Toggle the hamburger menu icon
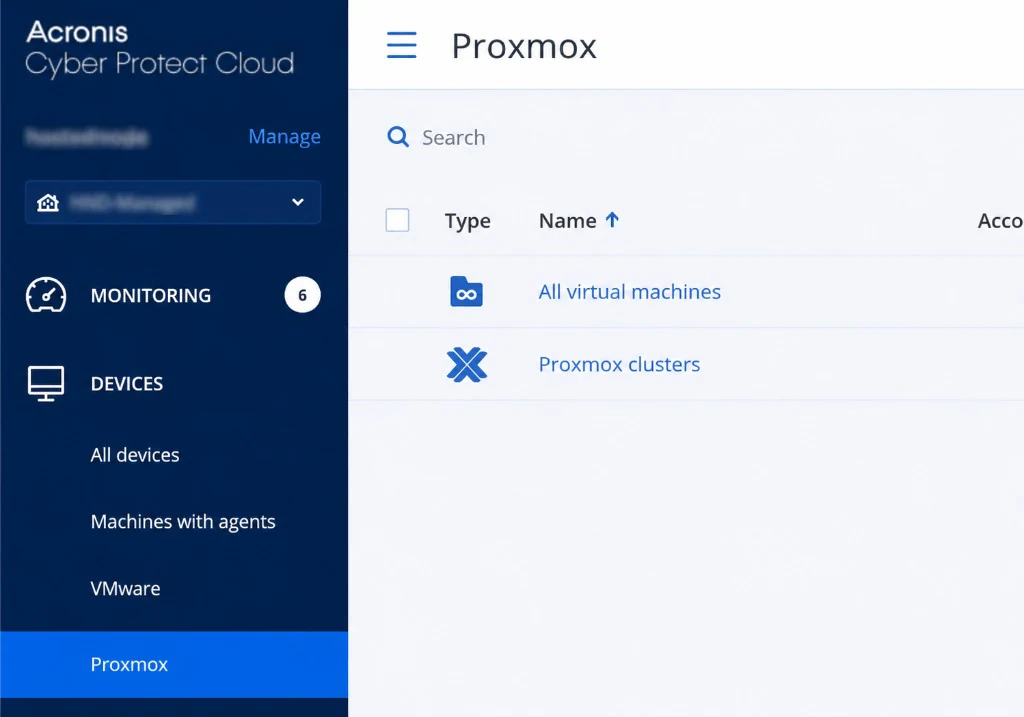The width and height of the screenshot is (1024, 717). [401, 45]
